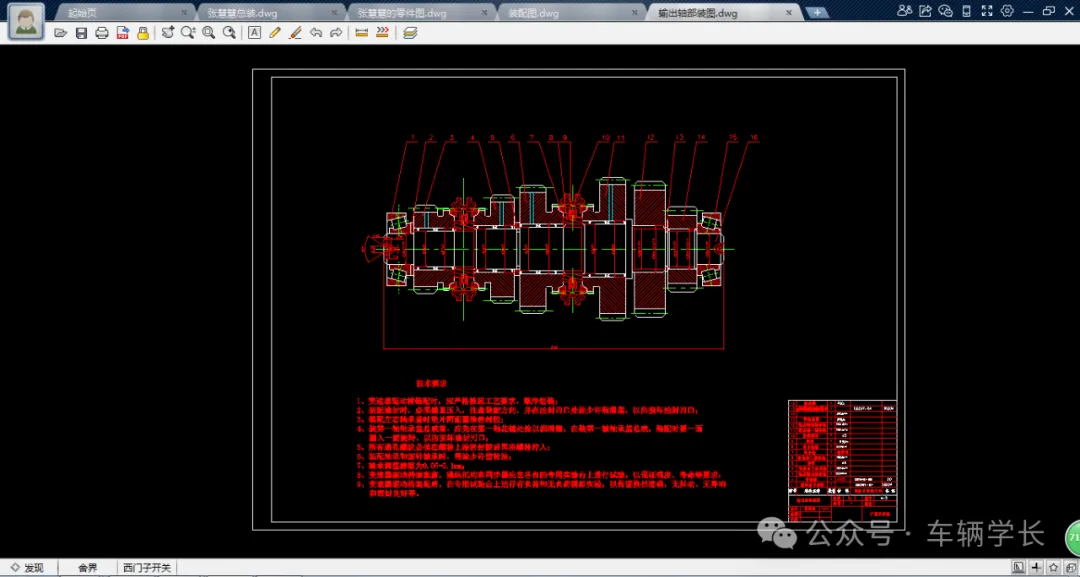Restore down the CAD viewer window
Image resolution: width=1080 pixels, height=577 pixels.
(1049, 10)
